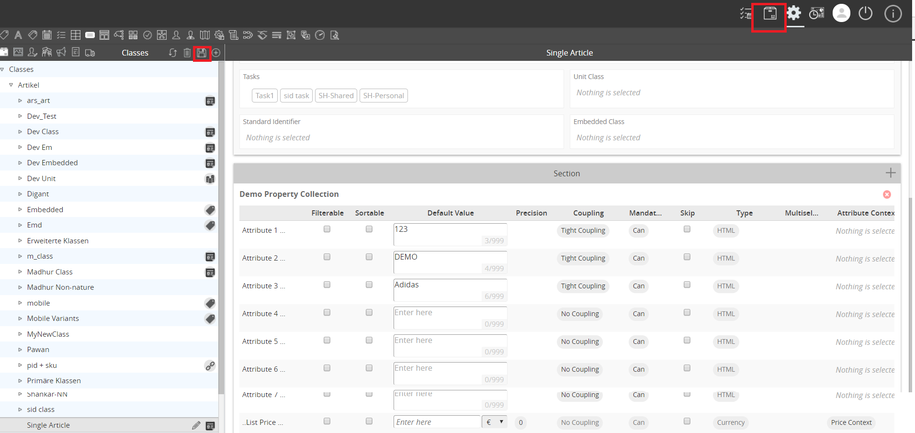Click the trash delete icon in Classes header

(187, 53)
